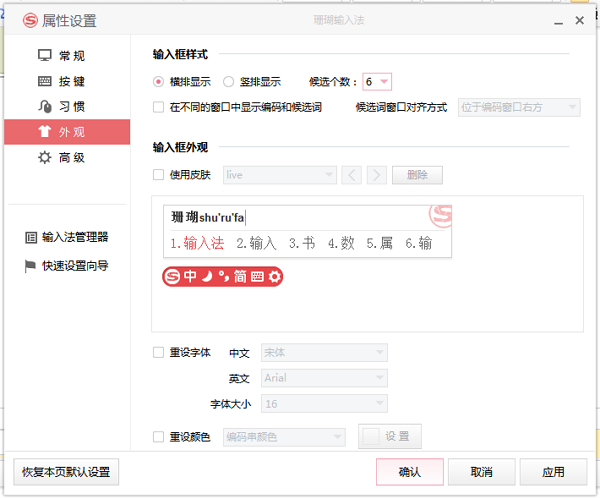Click the 简 simplified icon in preview bar

[x=240, y=276]
